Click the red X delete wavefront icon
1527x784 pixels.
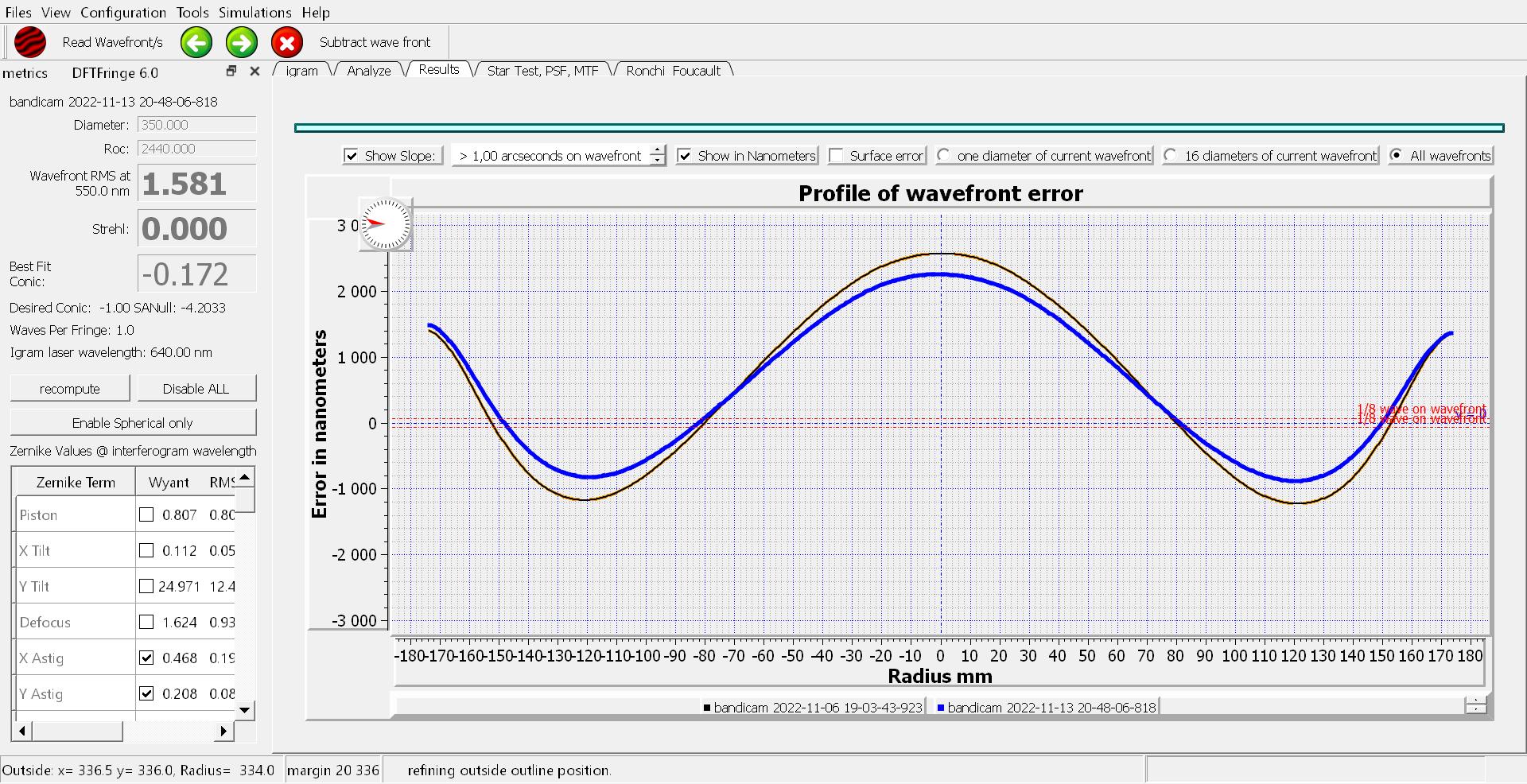[x=287, y=42]
